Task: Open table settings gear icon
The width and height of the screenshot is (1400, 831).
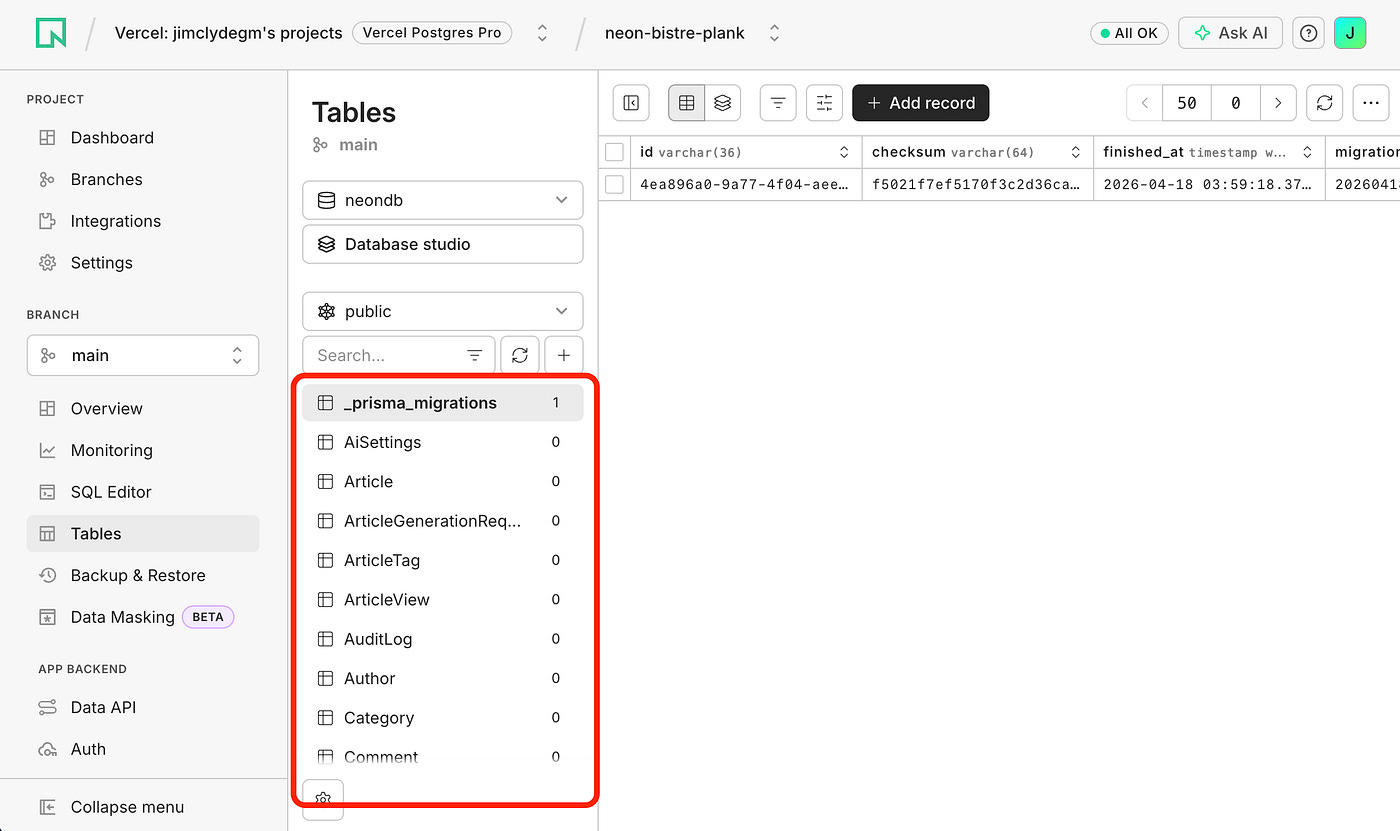Action: point(323,799)
